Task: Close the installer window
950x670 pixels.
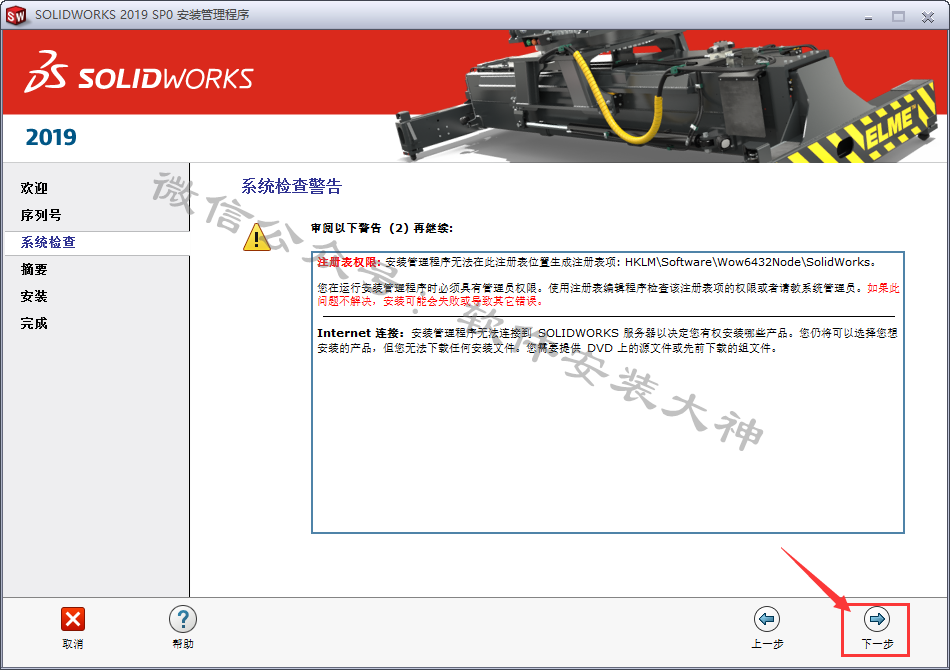Action: (x=928, y=17)
